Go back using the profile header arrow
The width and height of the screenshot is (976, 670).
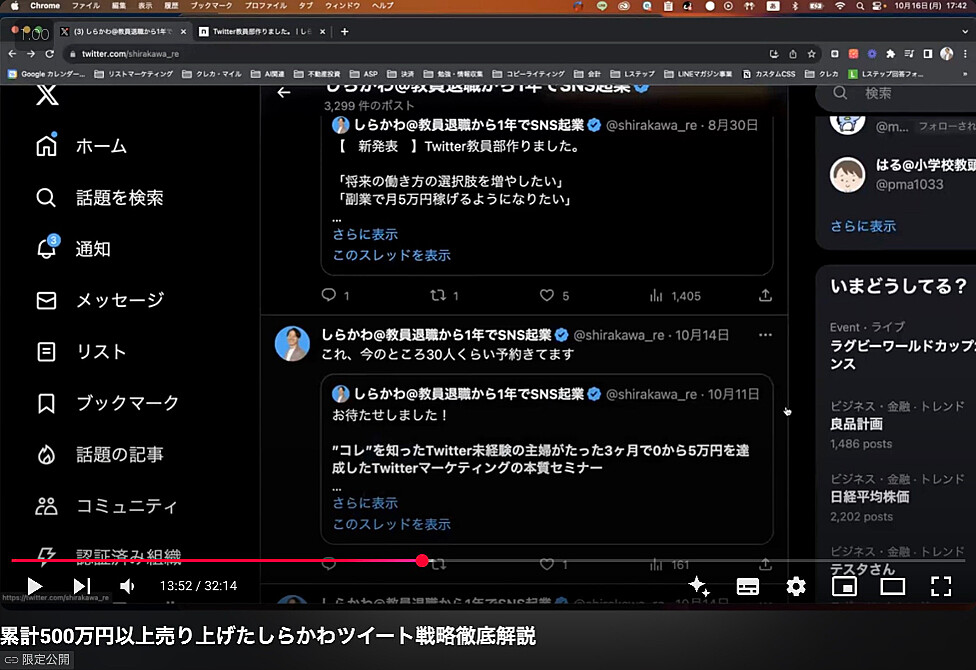click(x=284, y=93)
